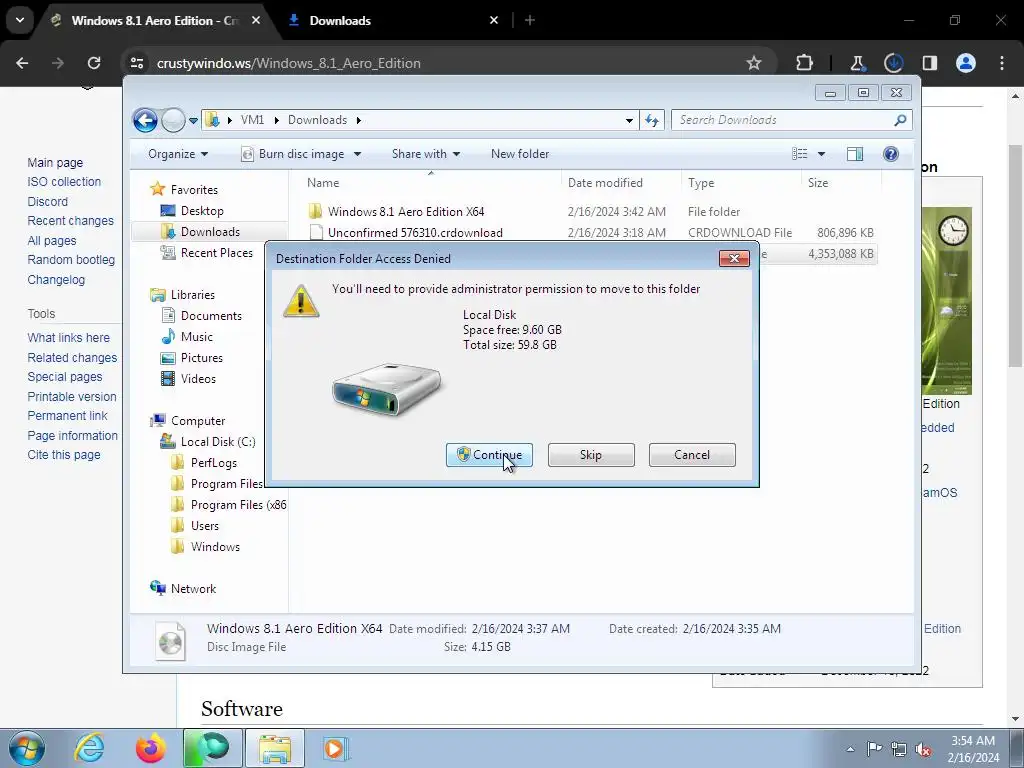
Task: Launch Firefox from the taskbar
Action: (x=150, y=748)
